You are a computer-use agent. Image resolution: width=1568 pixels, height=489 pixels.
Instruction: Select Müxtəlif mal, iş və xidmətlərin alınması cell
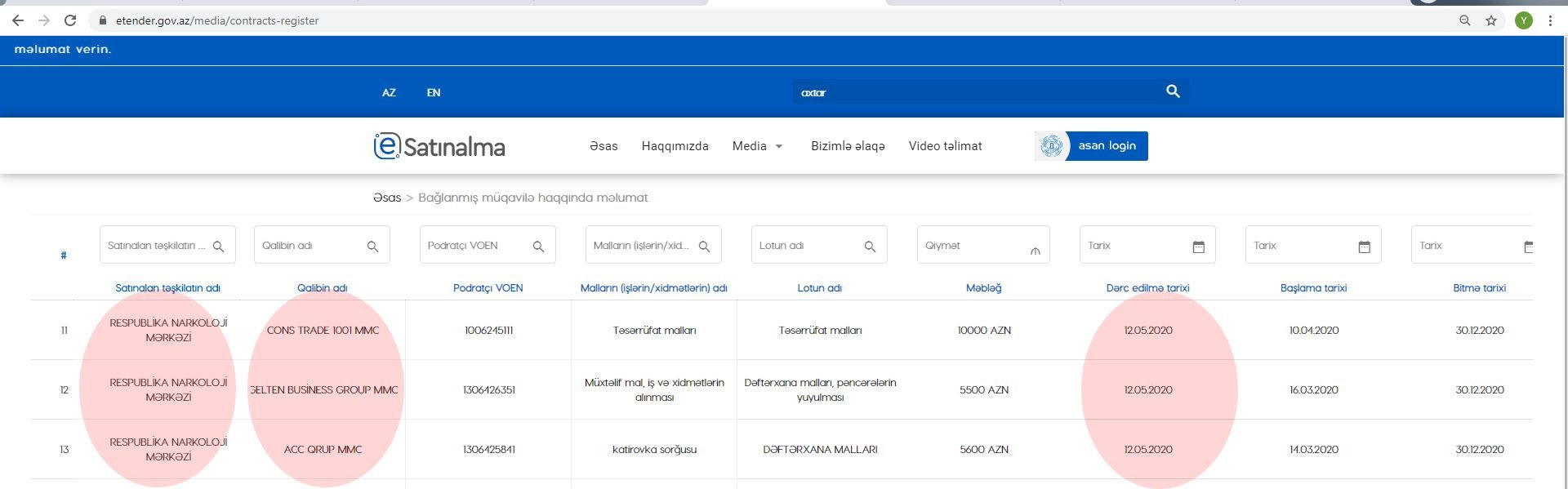654,390
